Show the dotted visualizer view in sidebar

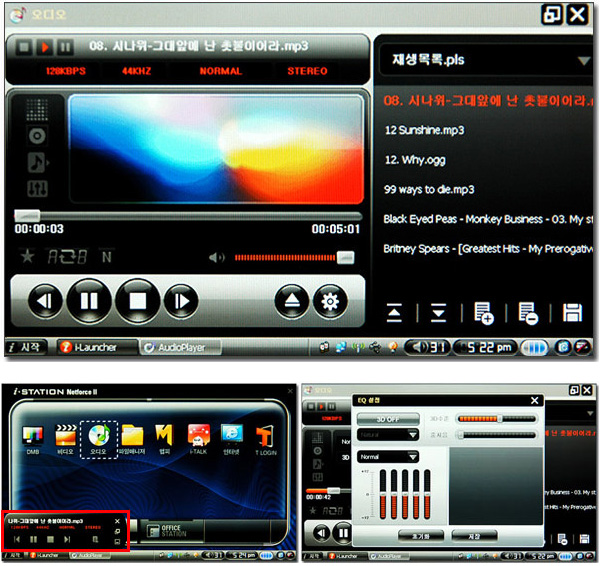[37, 109]
